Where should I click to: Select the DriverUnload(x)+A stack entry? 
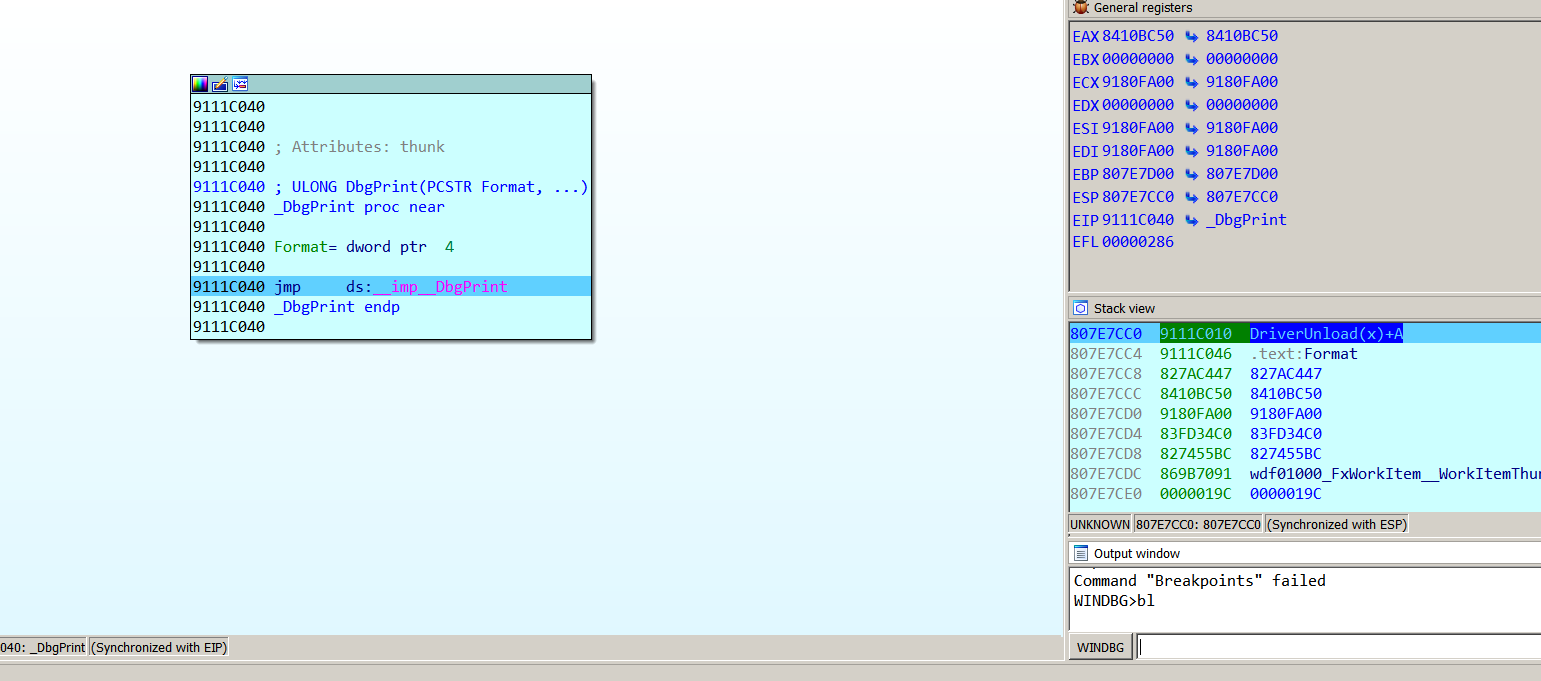tap(1326, 334)
